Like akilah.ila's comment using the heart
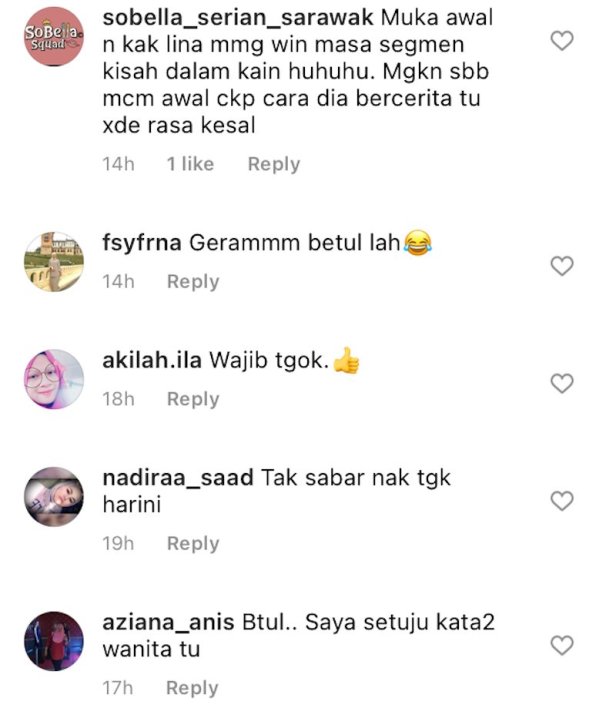 (x=562, y=383)
